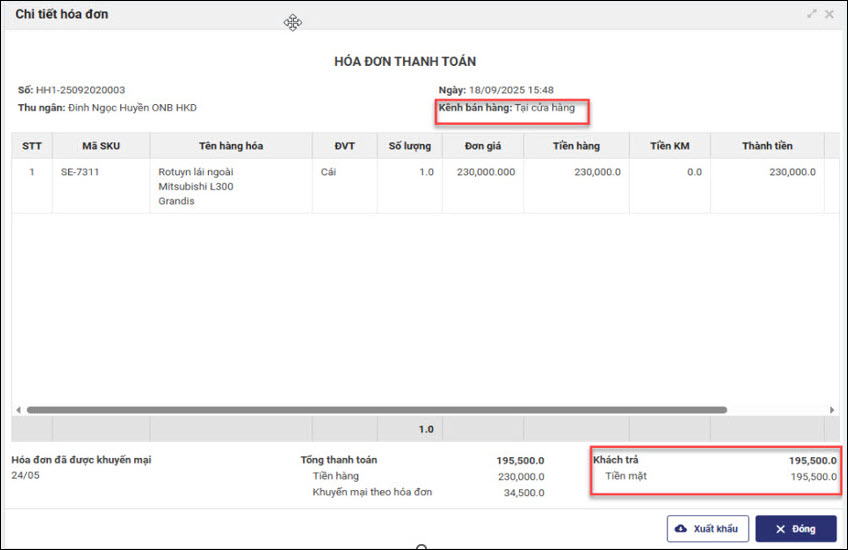Screen dimensions: 848x550
Task: Click the STT column header
Action: click(31, 146)
